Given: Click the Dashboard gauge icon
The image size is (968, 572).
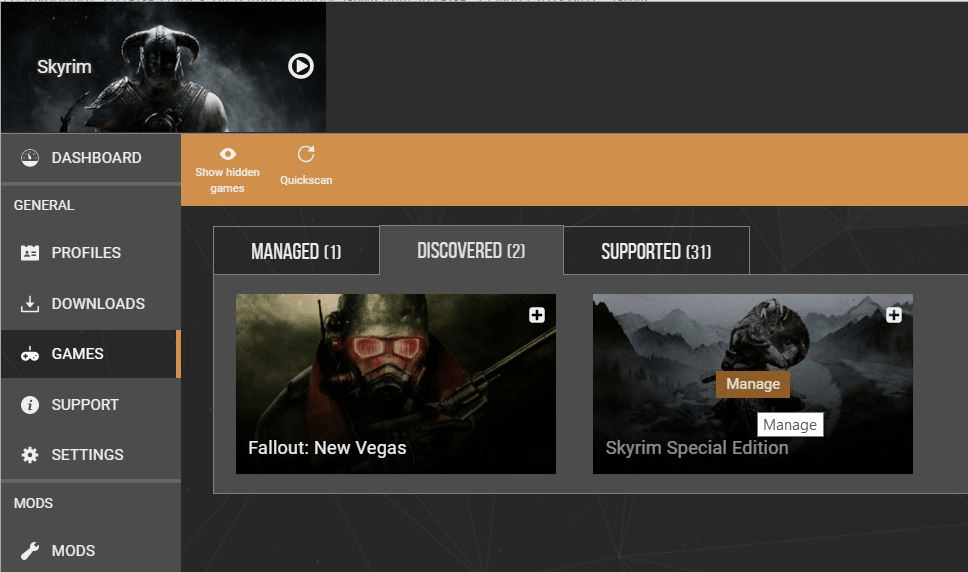Looking at the screenshot, I should point(30,158).
